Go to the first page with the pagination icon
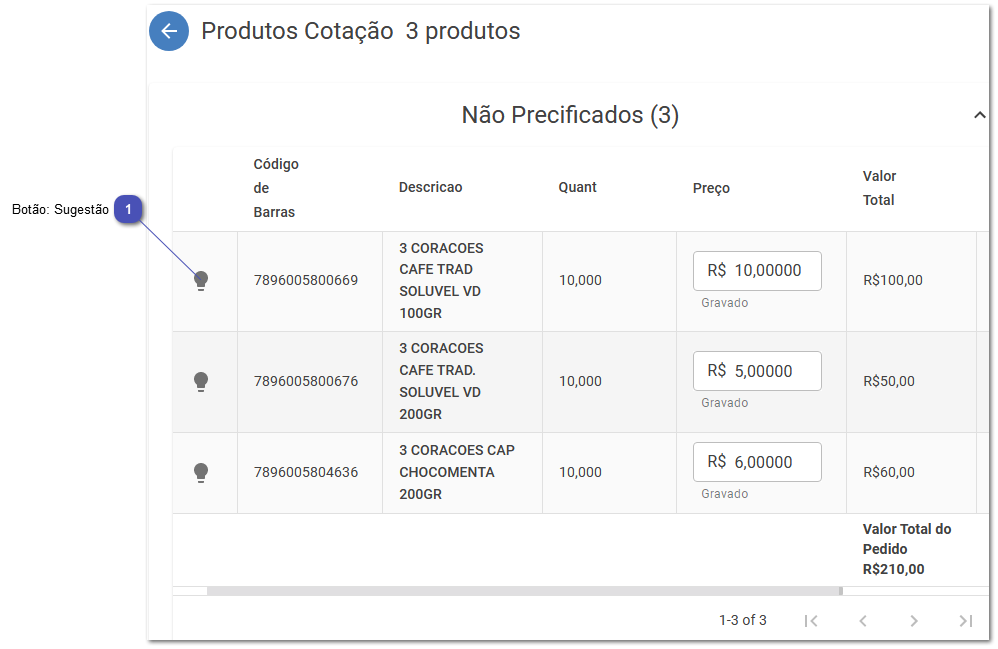 811,621
